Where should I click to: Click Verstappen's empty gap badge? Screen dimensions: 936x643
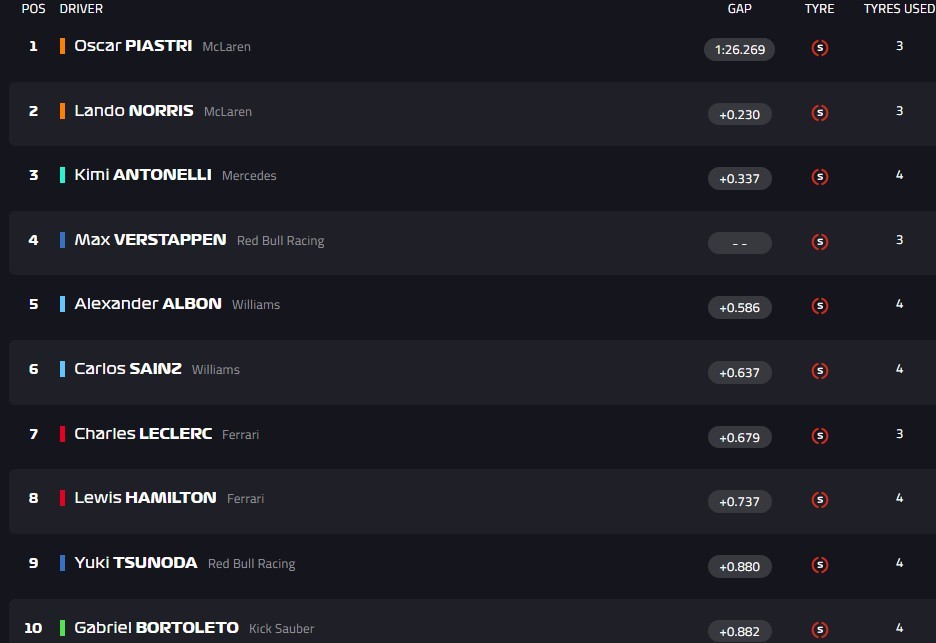click(739, 243)
